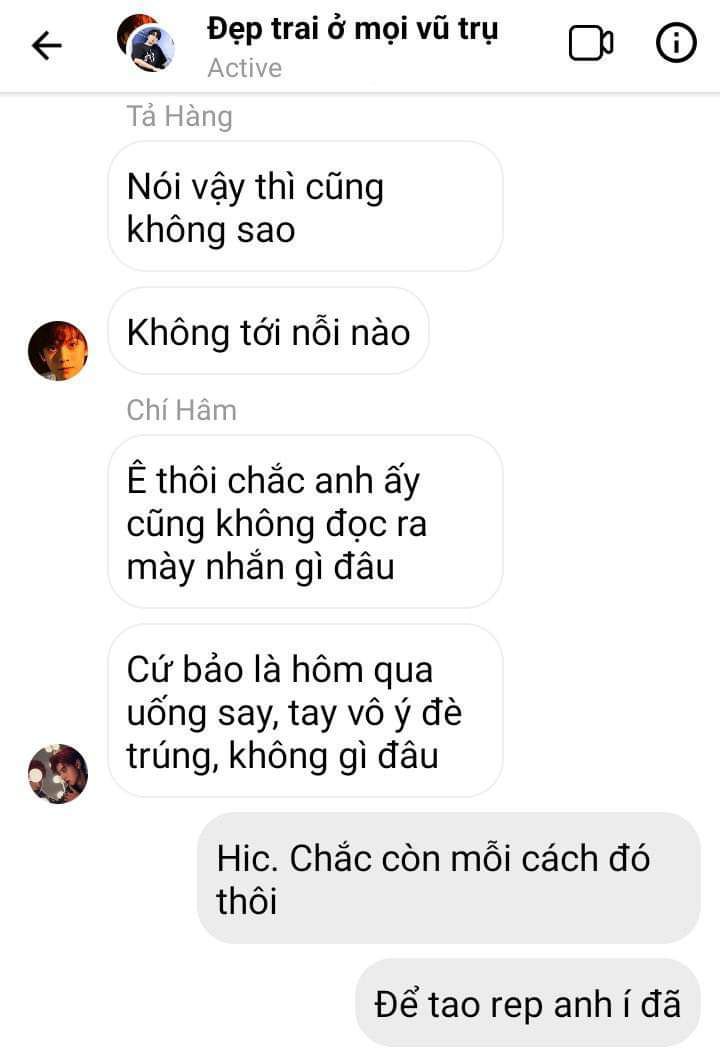Select message 'Nói vậy thì cũng không sao'

[305, 207]
